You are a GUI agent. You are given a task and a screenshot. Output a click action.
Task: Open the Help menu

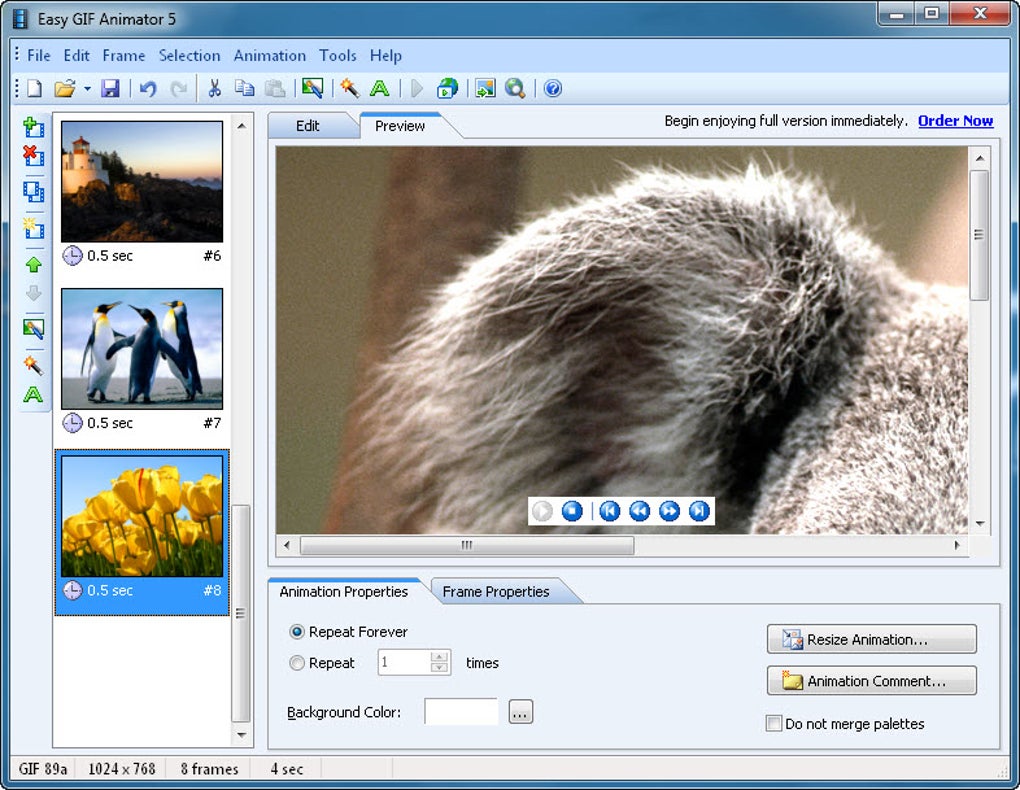tap(386, 56)
